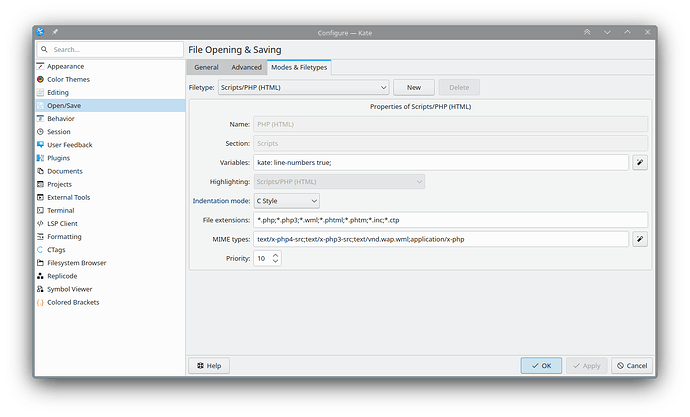Click the Priority number field
690x417 pixels.
pos(262,259)
